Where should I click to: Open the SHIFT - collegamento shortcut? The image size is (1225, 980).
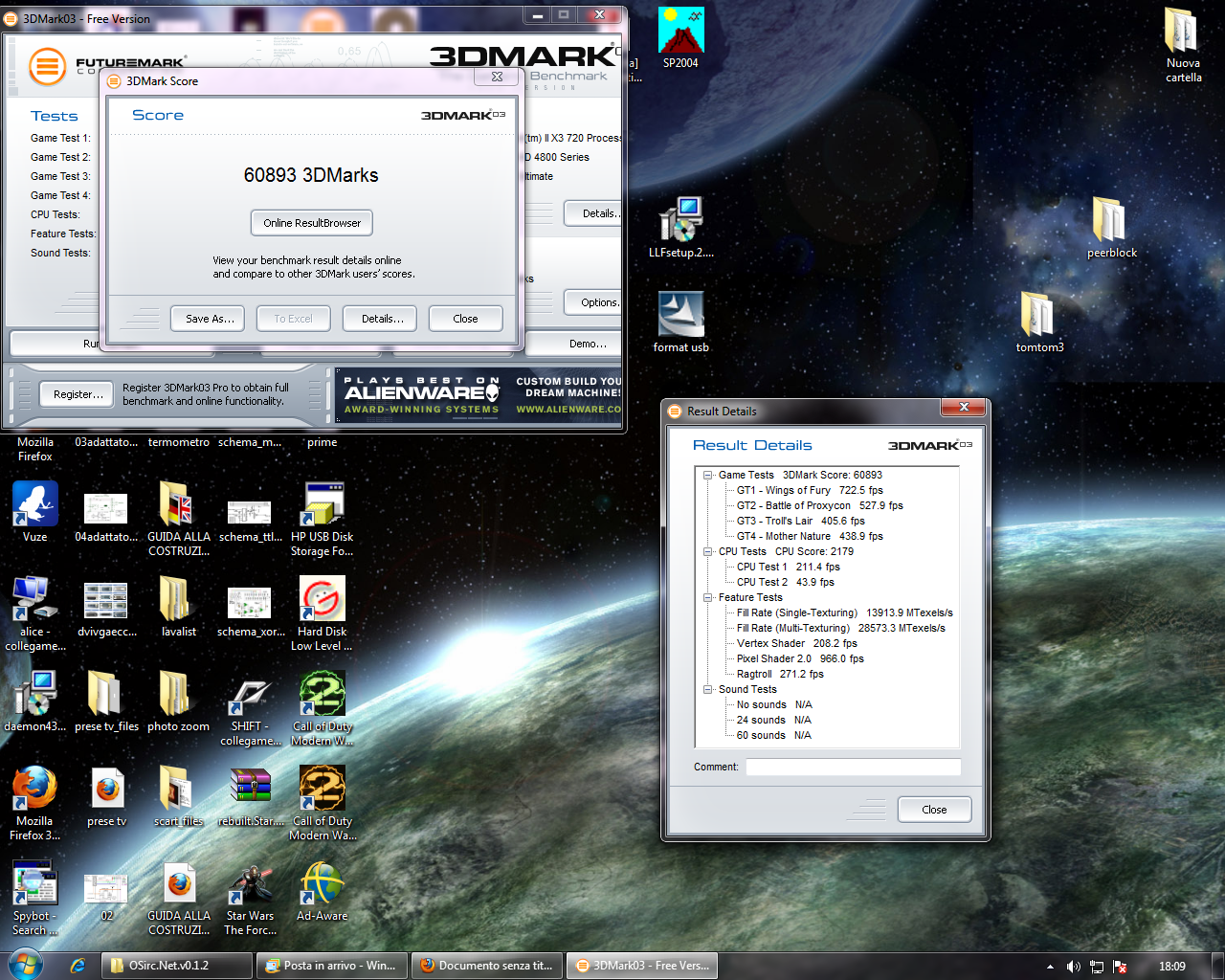pyautogui.click(x=251, y=709)
